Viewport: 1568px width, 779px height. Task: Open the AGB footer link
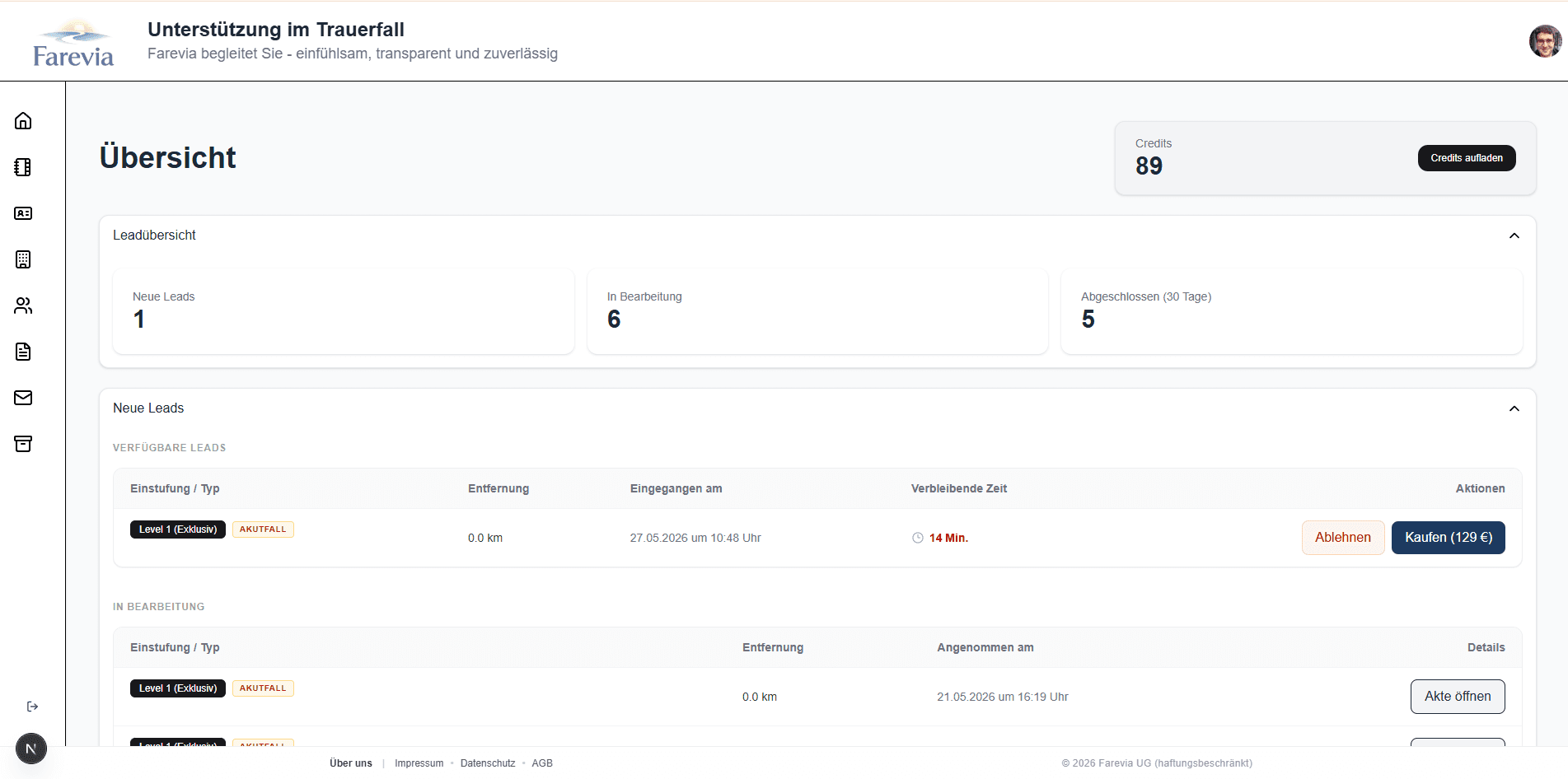coord(542,763)
